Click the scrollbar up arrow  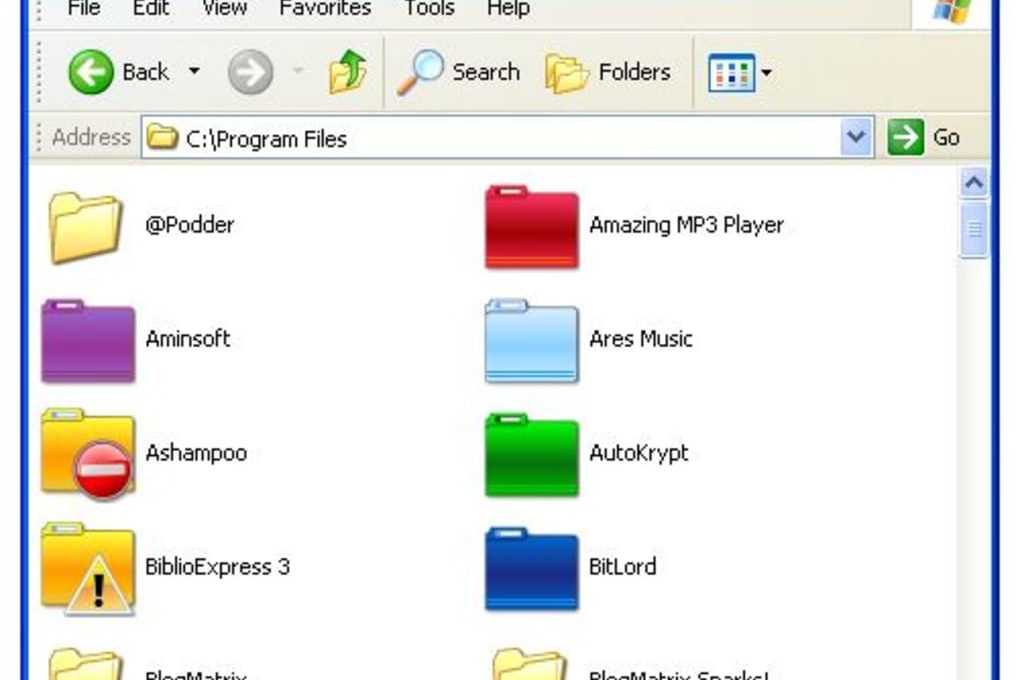[x=974, y=183]
